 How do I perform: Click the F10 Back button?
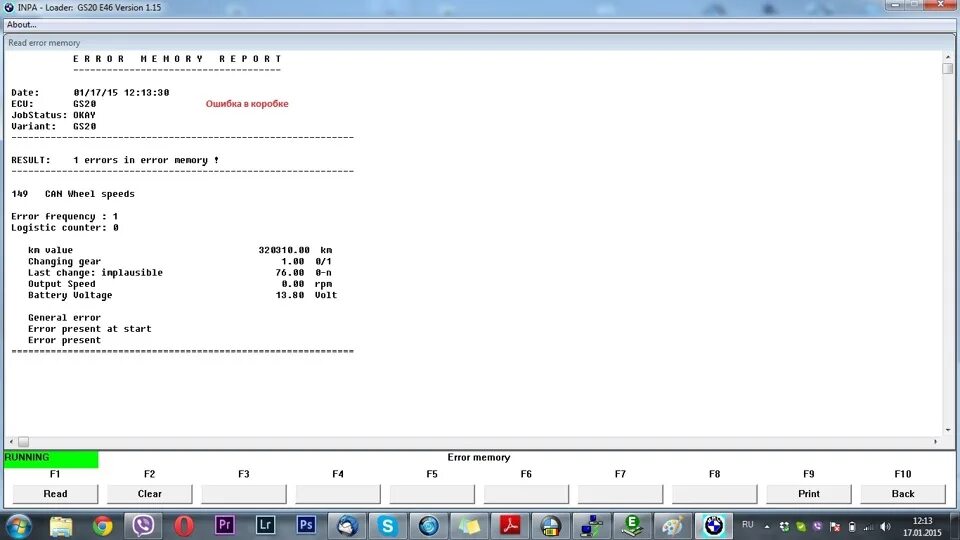click(902, 493)
